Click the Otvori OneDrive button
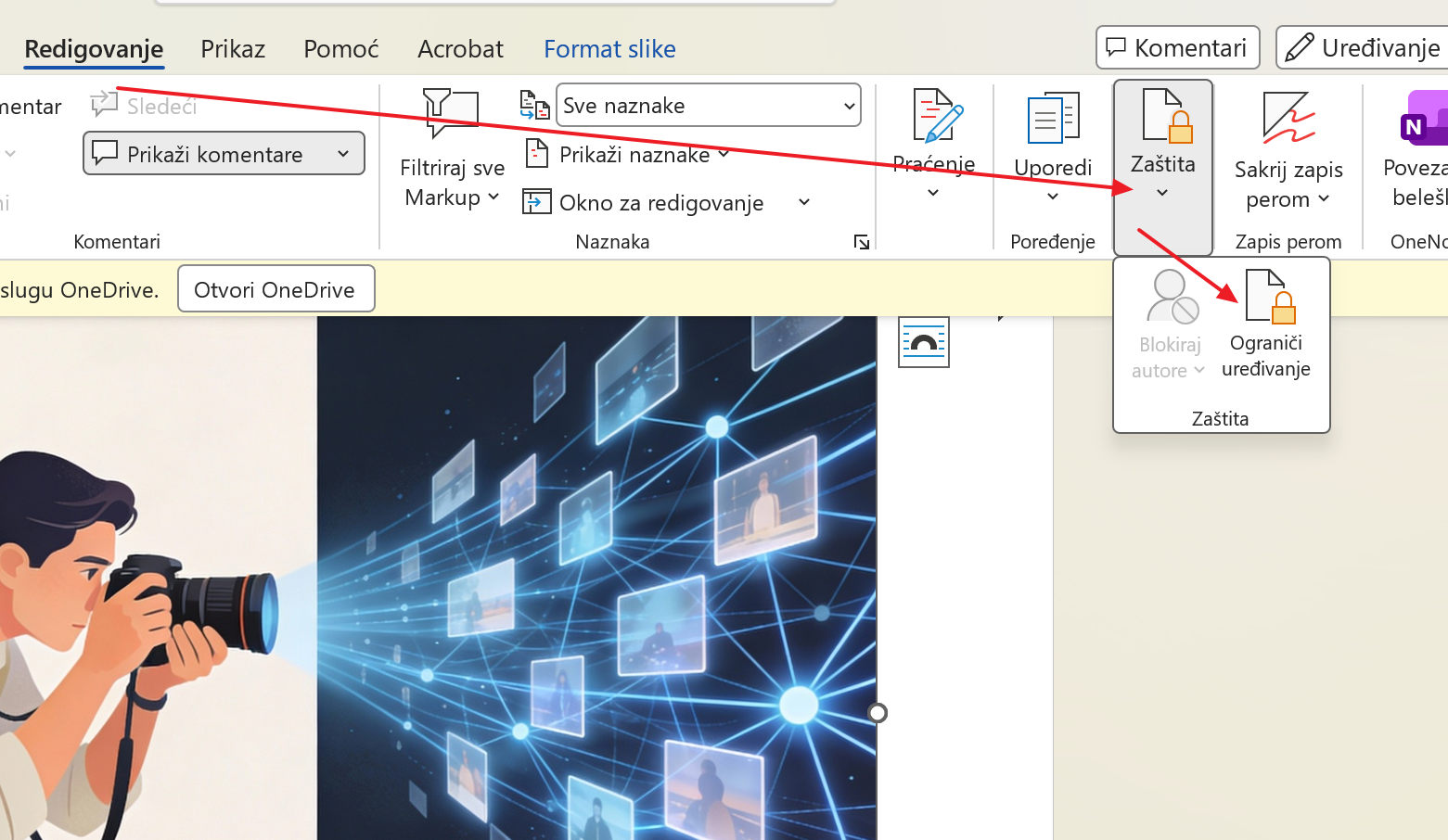The height and width of the screenshot is (840, 1448). 276,289
